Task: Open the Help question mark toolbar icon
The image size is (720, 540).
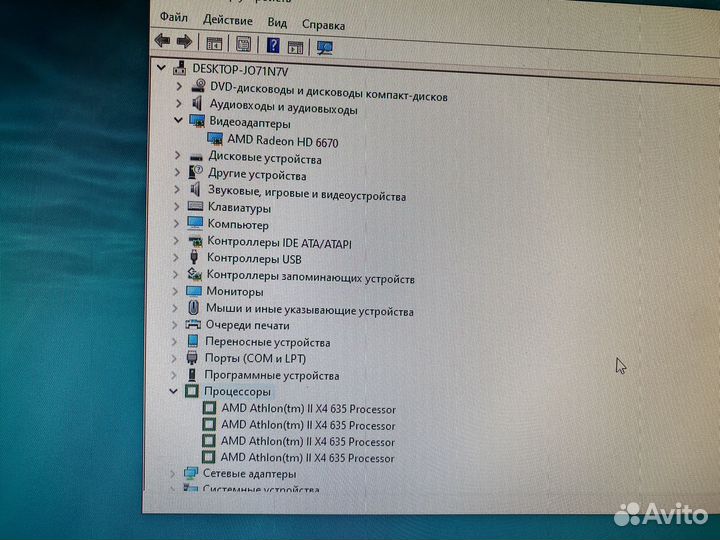Action: point(273,45)
